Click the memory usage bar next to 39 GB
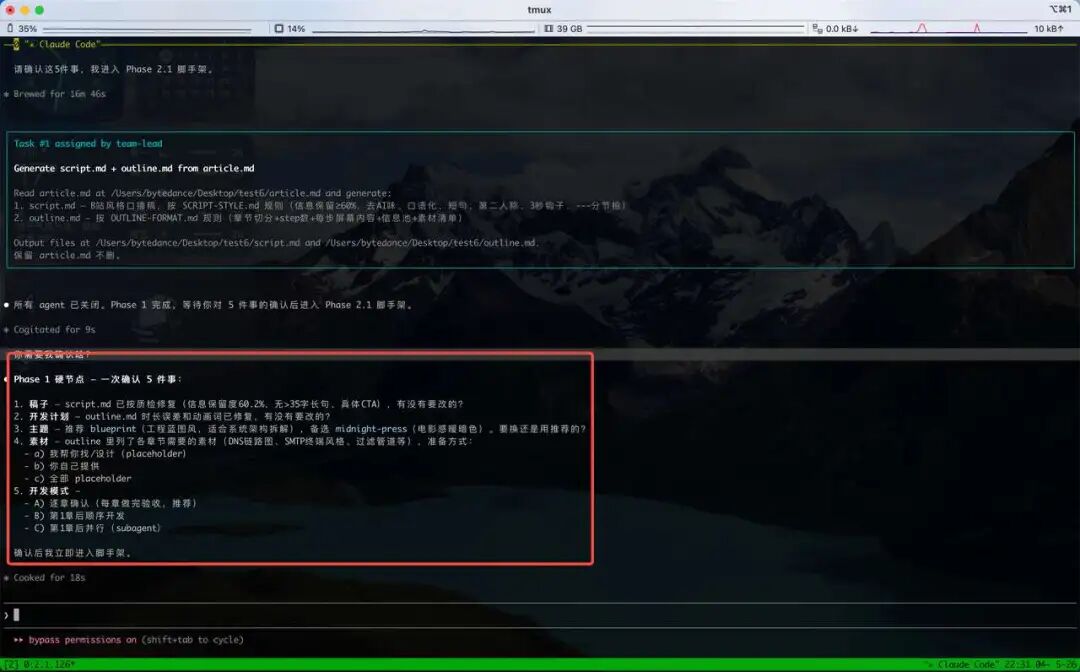The image size is (1080, 672). click(x=696, y=29)
